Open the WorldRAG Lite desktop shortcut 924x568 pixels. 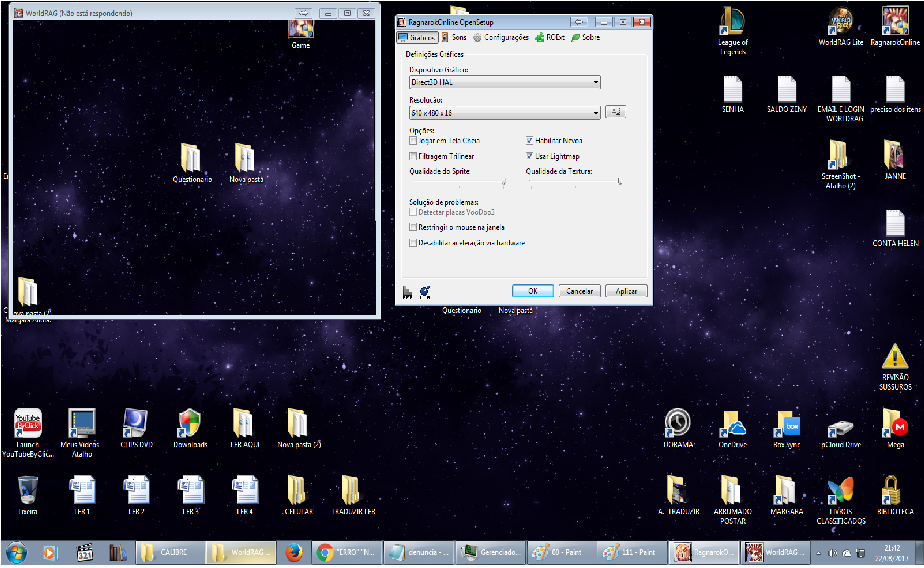(841, 27)
